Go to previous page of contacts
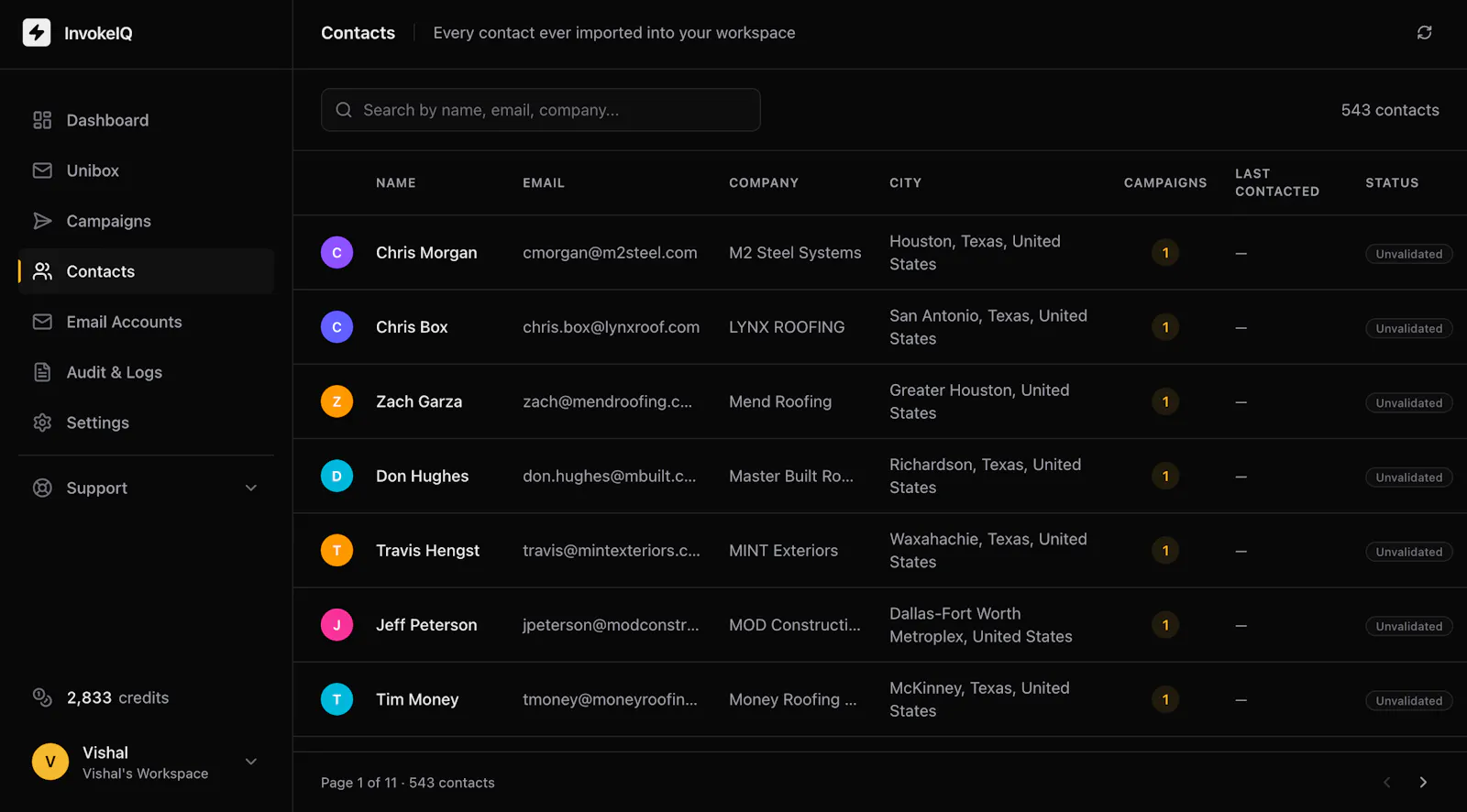Screen dimensions: 1467x812 1386,782
